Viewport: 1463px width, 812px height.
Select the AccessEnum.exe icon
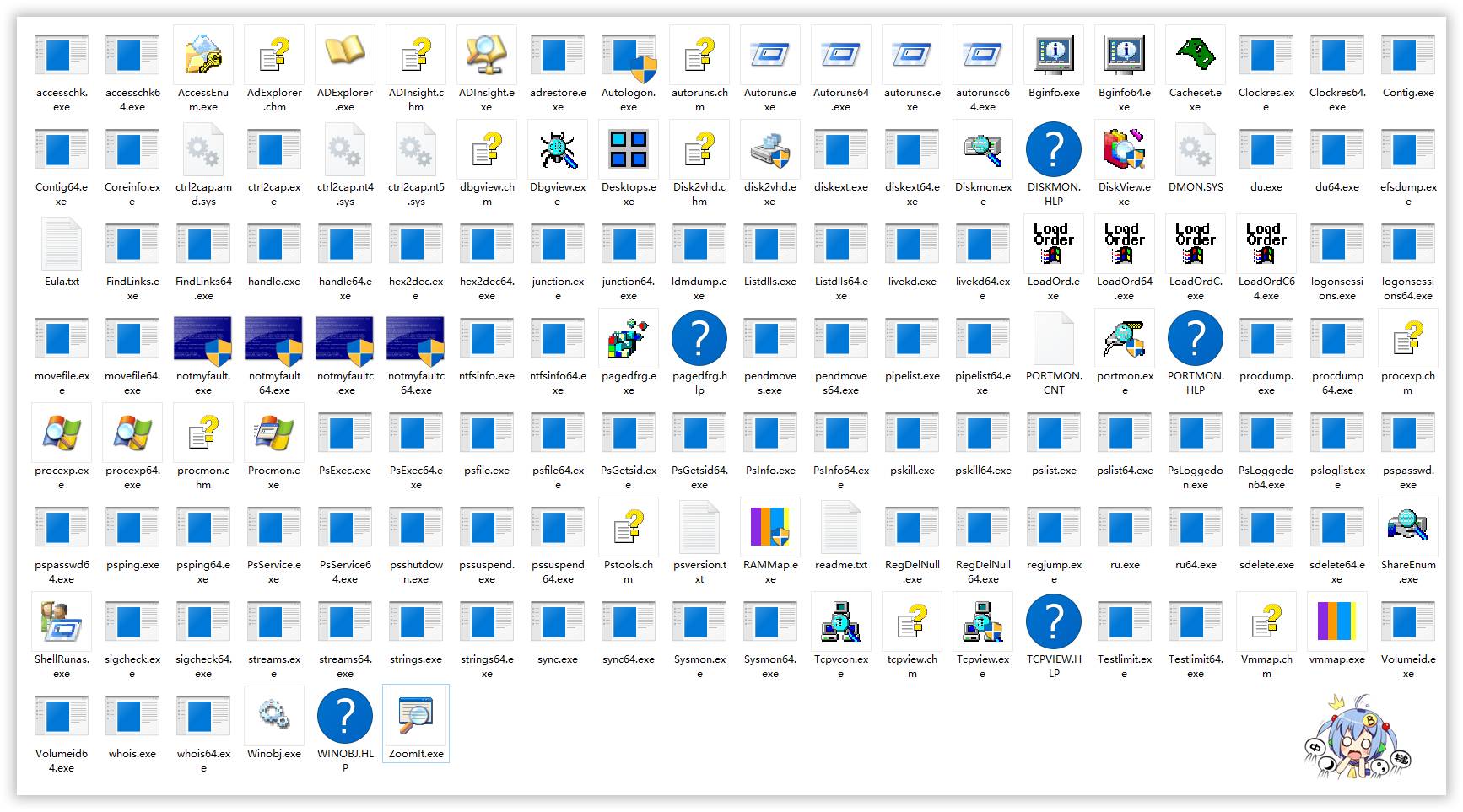[x=203, y=55]
